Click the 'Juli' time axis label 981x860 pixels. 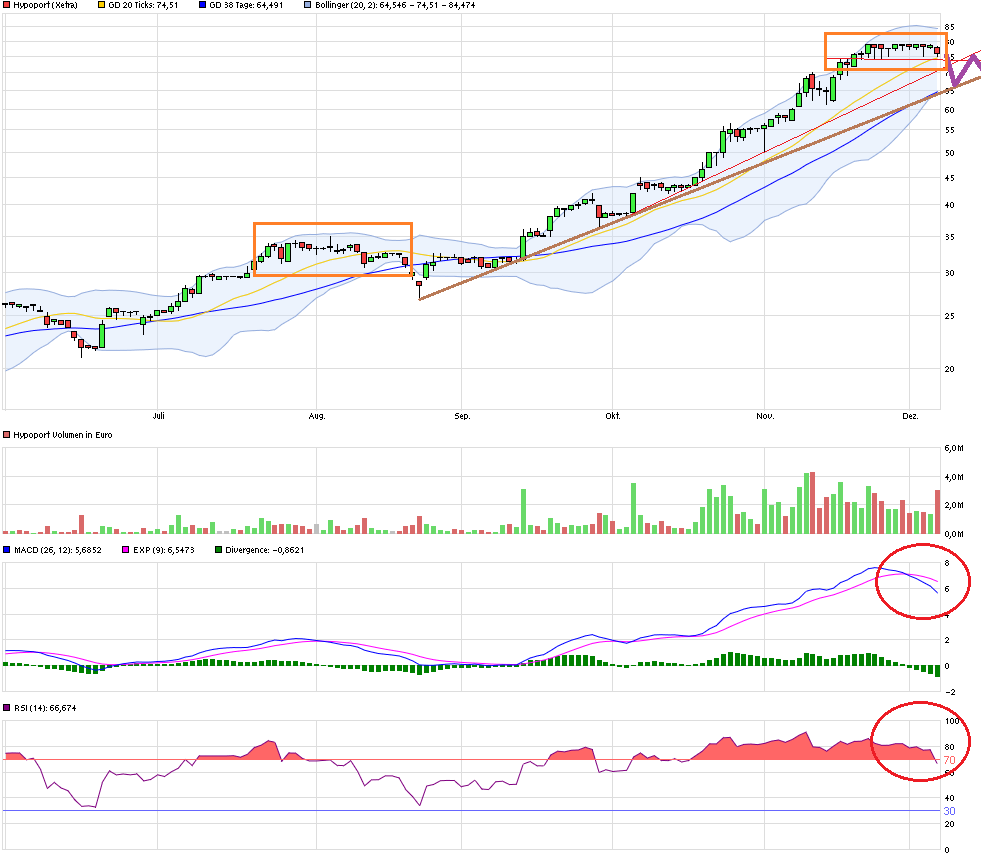pyautogui.click(x=158, y=416)
